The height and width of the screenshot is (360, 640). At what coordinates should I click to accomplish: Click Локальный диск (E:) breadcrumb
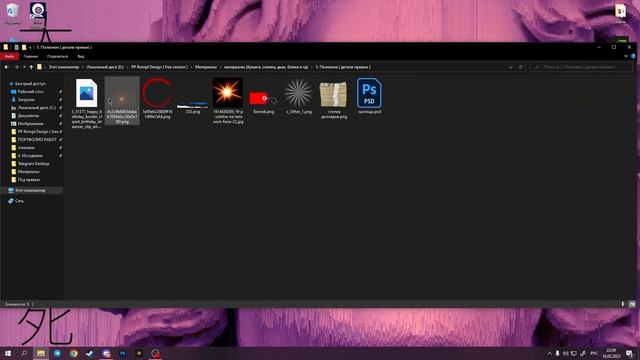click(105, 67)
